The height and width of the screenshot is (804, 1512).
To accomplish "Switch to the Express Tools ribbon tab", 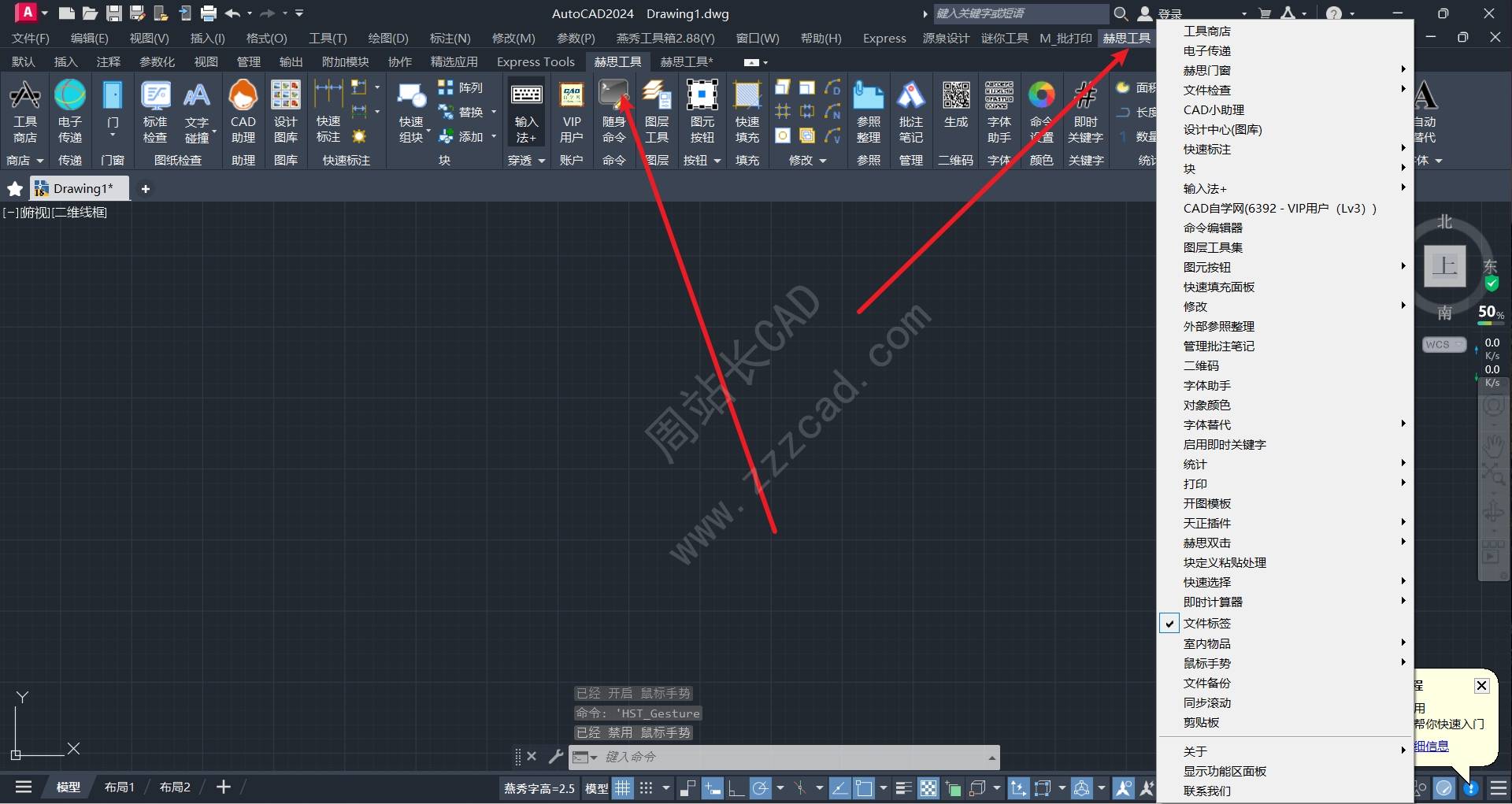I will (535, 61).
